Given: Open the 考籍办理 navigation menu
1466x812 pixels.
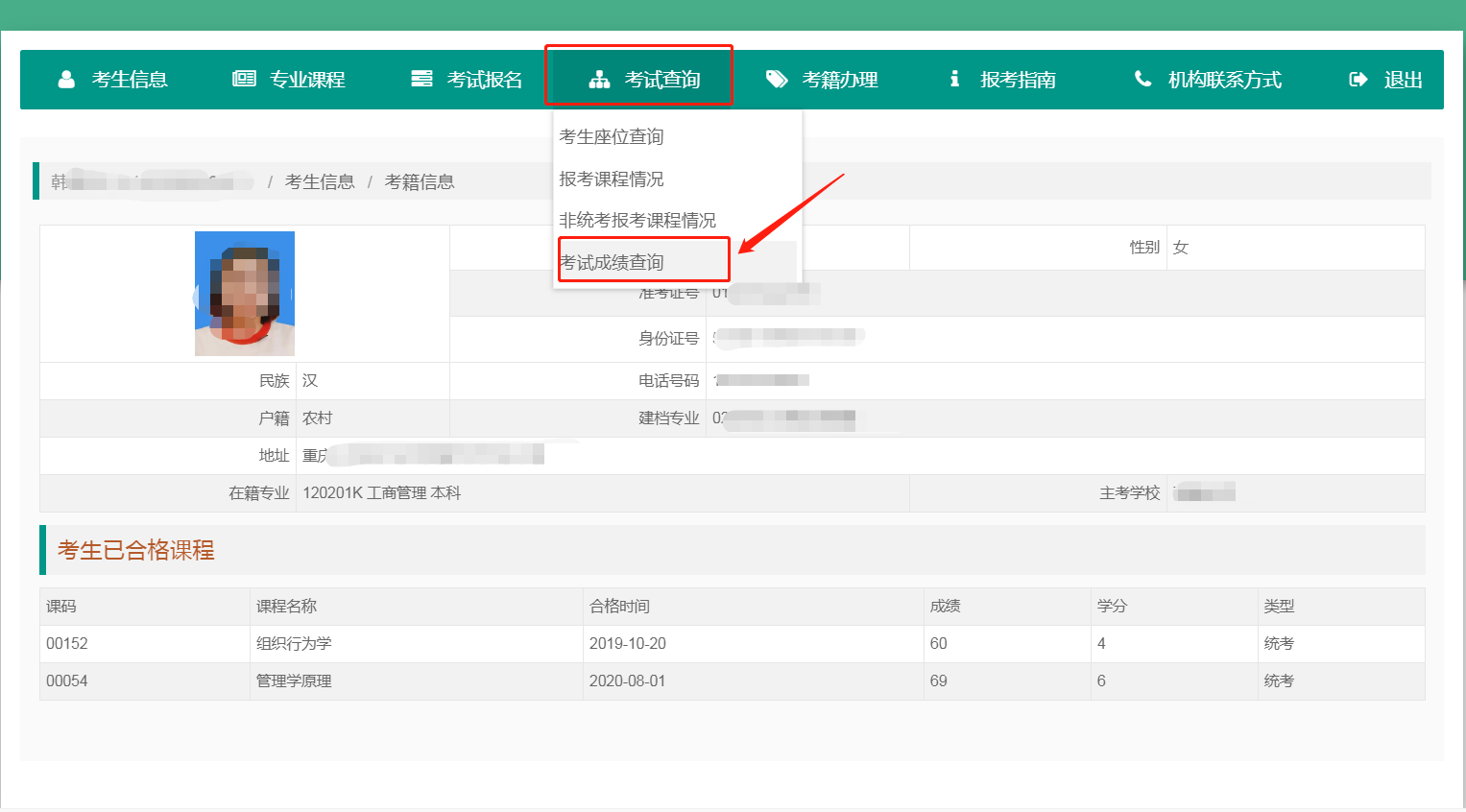Looking at the screenshot, I should click(x=822, y=80).
